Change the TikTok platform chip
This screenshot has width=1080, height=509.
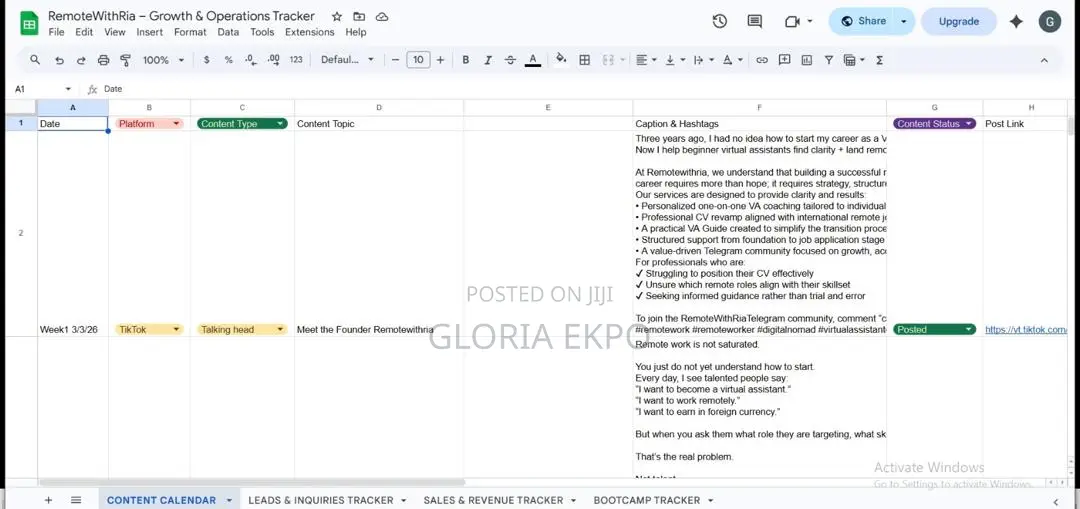coord(149,329)
